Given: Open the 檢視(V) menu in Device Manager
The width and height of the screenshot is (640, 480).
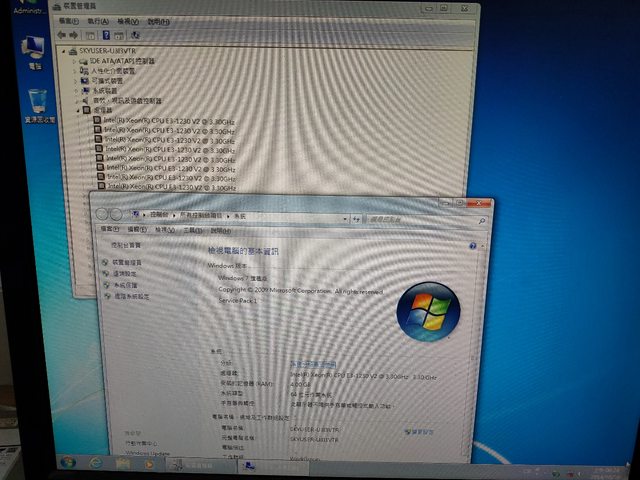Looking at the screenshot, I should click(x=128, y=19).
